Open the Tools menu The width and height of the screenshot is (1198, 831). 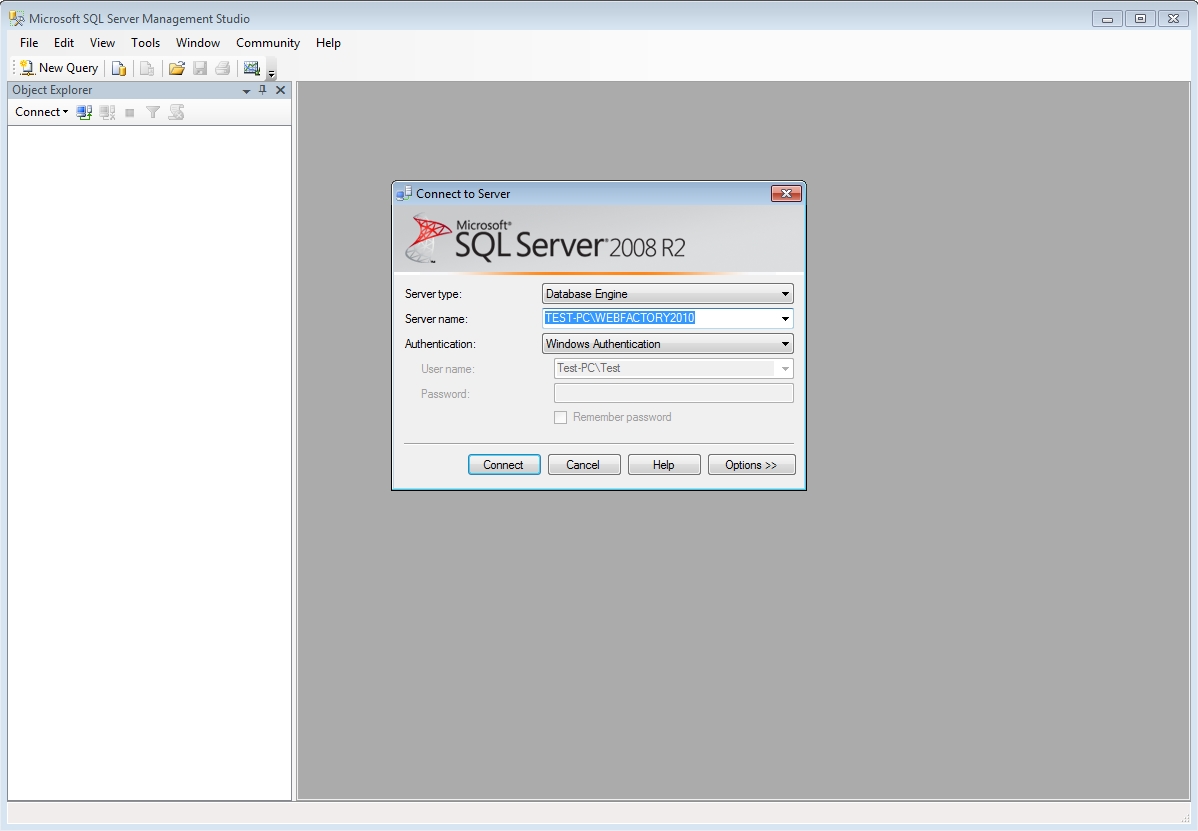click(x=145, y=43)
